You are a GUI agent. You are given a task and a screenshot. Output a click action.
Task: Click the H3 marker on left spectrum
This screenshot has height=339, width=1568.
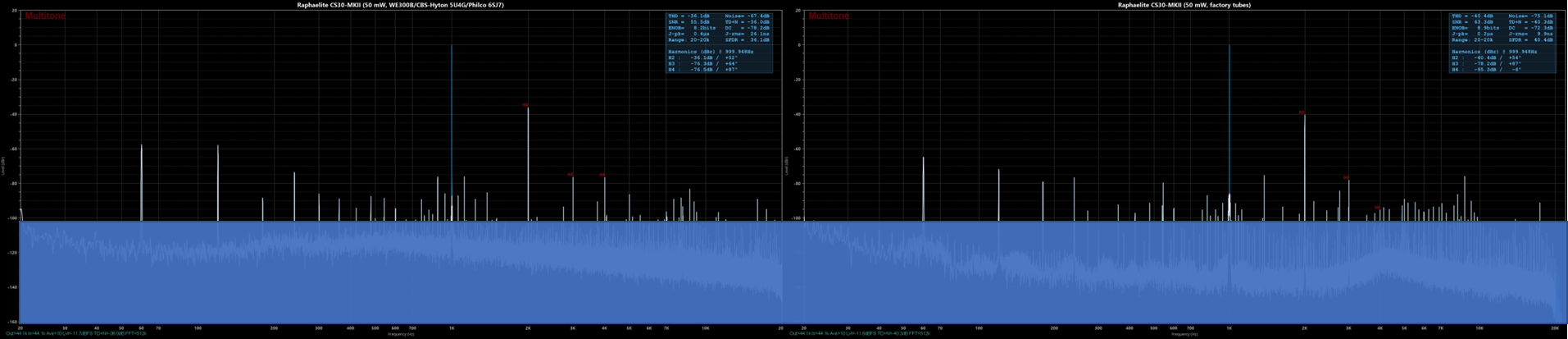570,174
